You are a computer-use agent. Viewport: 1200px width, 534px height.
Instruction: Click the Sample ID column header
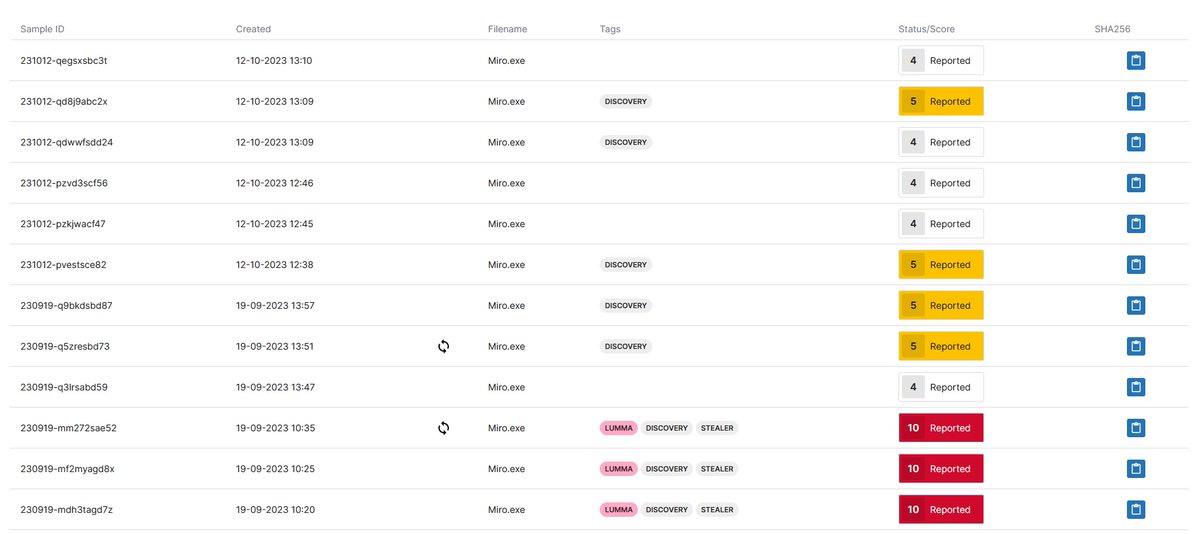pos(42,29)
